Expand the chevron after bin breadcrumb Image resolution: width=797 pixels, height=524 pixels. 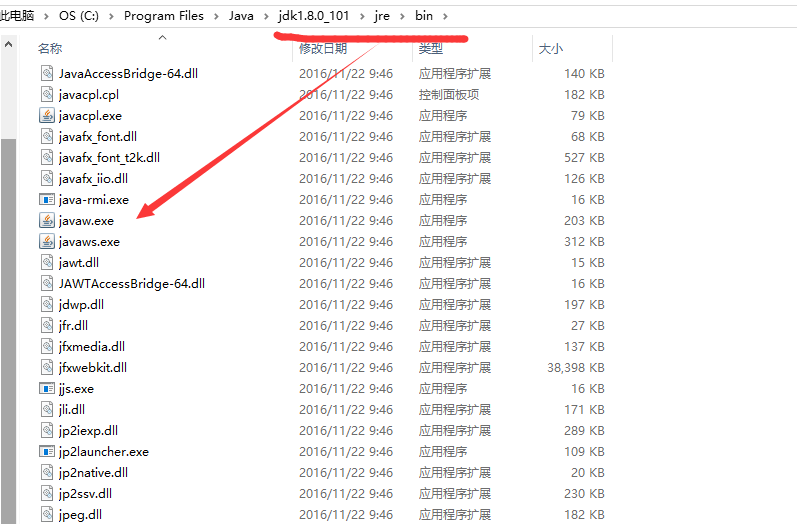coord(445,16)
